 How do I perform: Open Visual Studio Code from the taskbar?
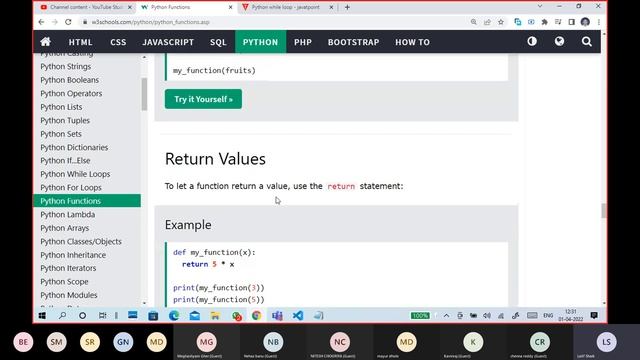tap(298, 316)
